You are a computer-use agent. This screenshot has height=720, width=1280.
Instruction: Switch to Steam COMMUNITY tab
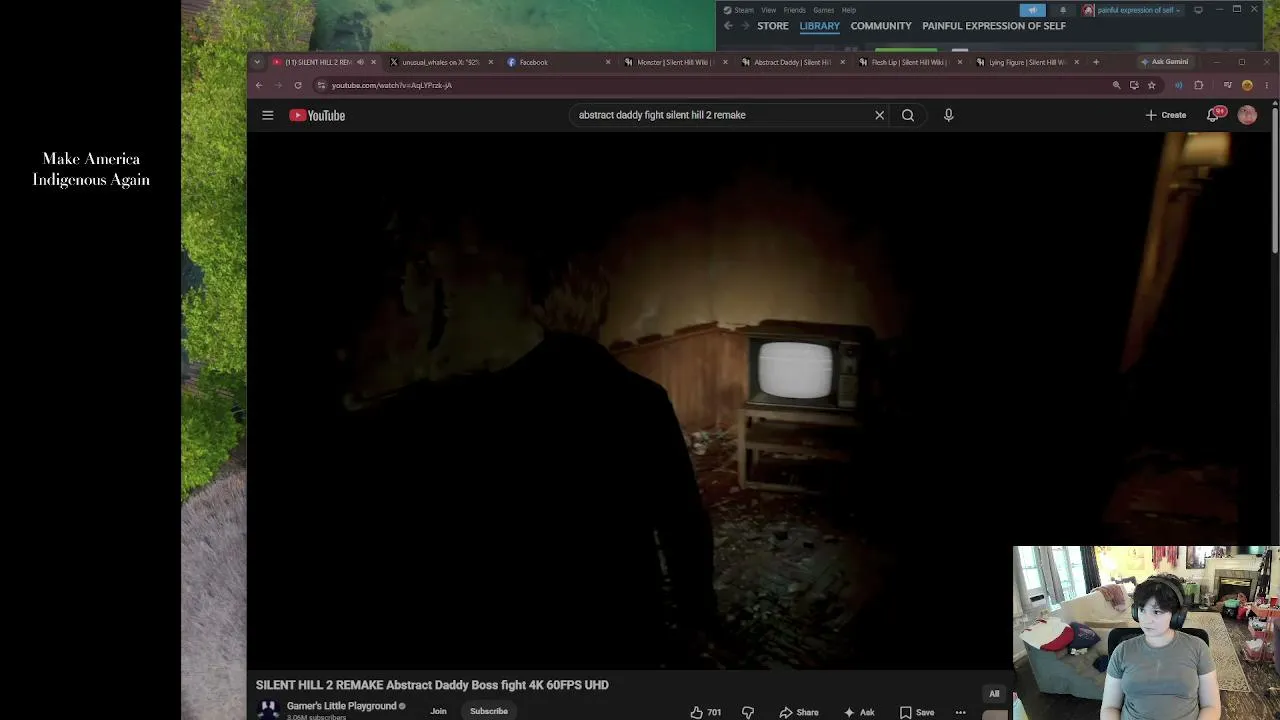coord(881,26)
